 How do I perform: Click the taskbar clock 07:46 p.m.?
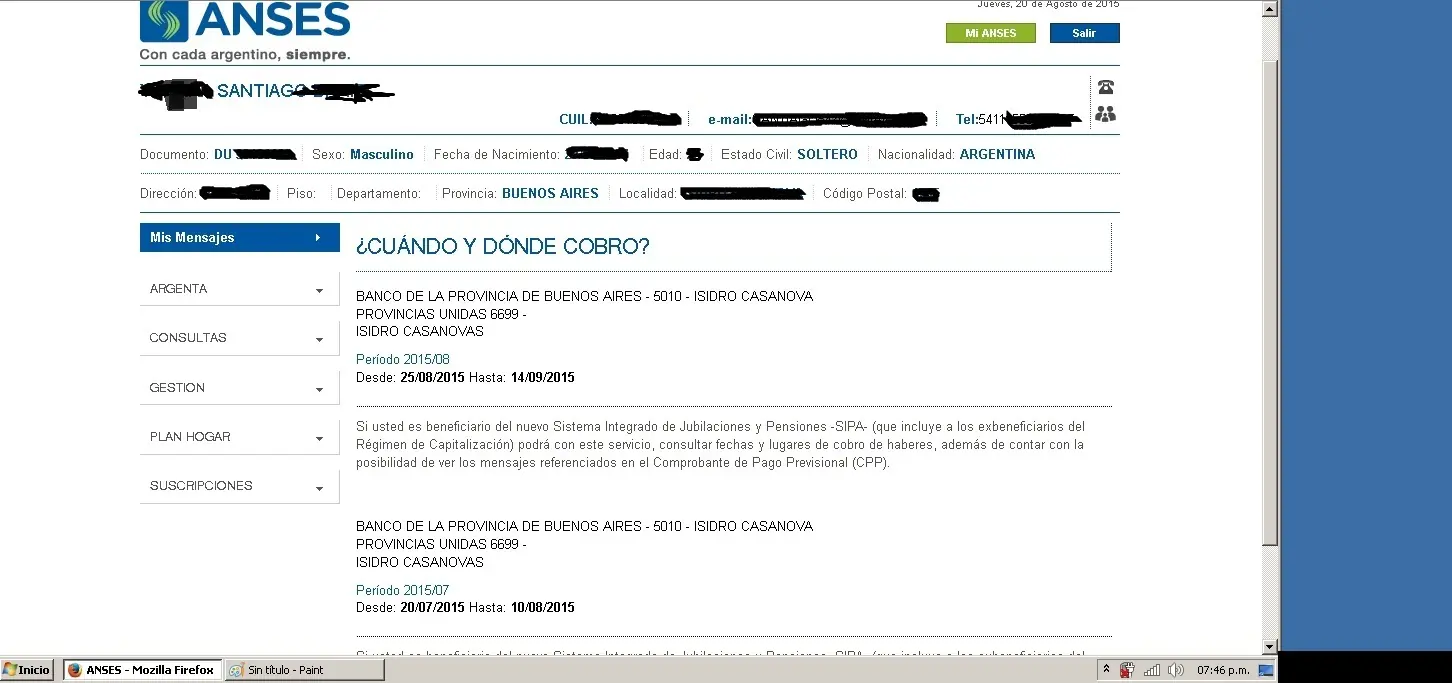1224,670
